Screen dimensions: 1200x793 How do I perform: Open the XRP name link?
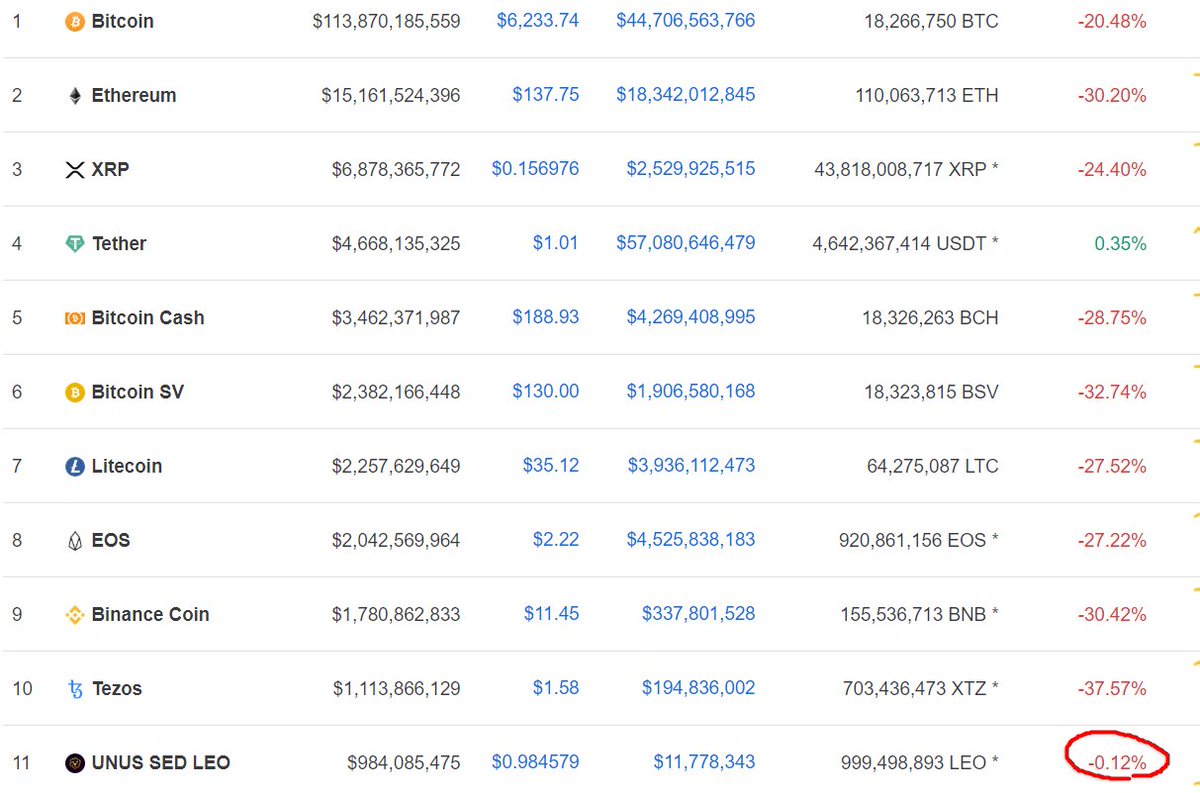pyautogui.click(x=110, y=169)
